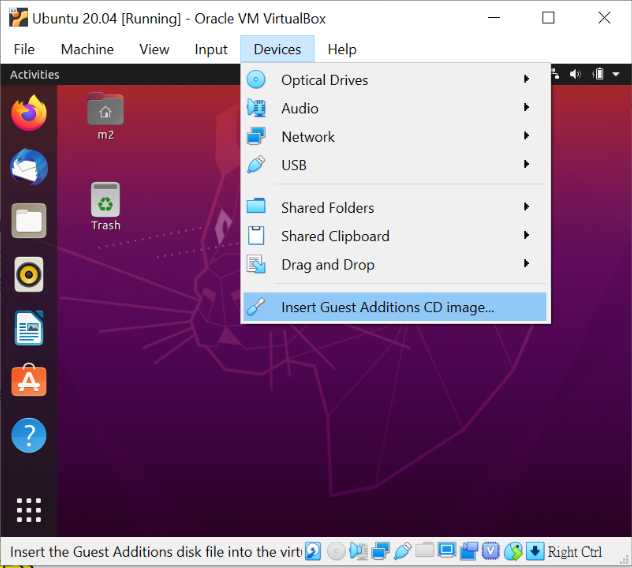Click the audio status bar icon
Screen dimensions: 632x568
pyautogui.click(x=358, y=551)
